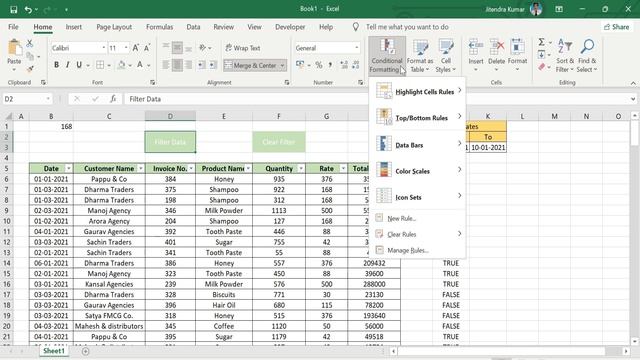The width and height of the screenshot is (640, 360).
Task: Open the font name dropdown
Action: pyautogui.click(x=103, y=48)
